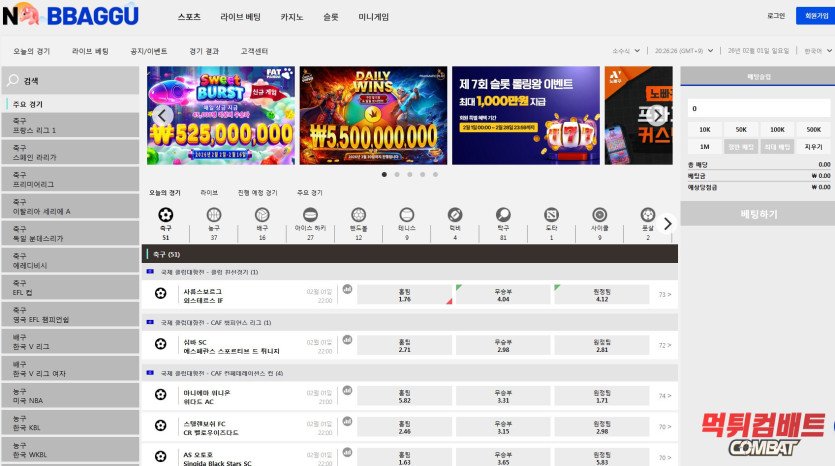The image size is (835, 466).
Task: Select the 테니스 tennis sport icon
Action: (406, 215)
